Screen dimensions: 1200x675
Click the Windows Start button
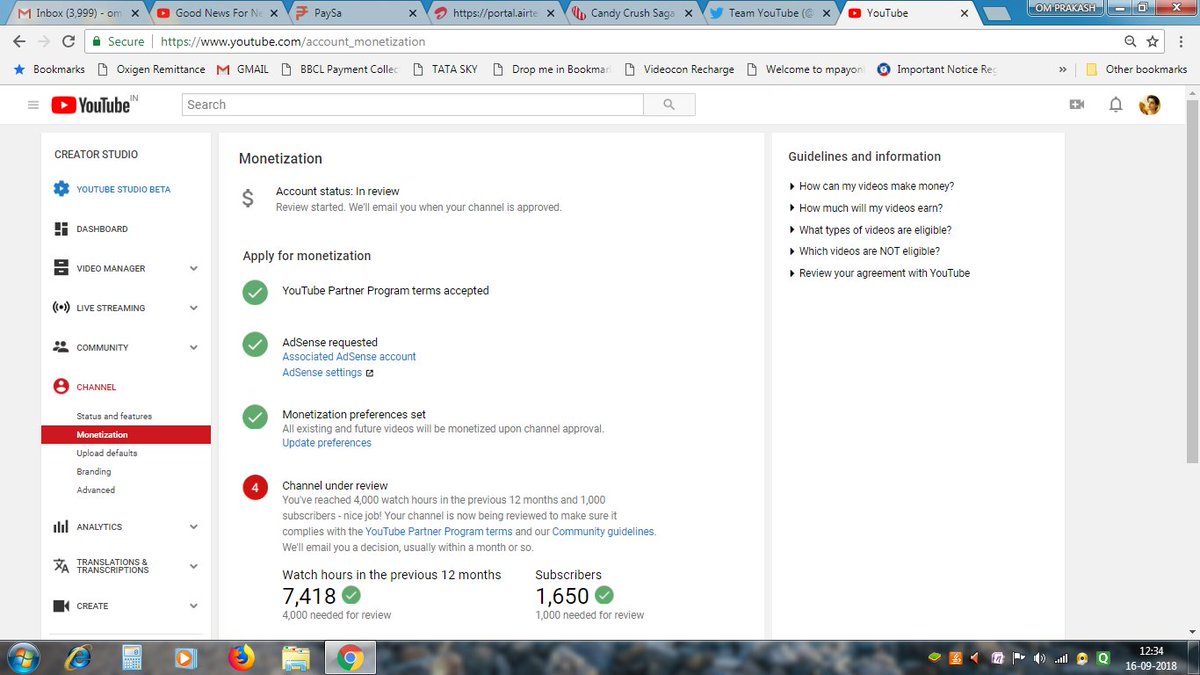(x=23, y=657)
